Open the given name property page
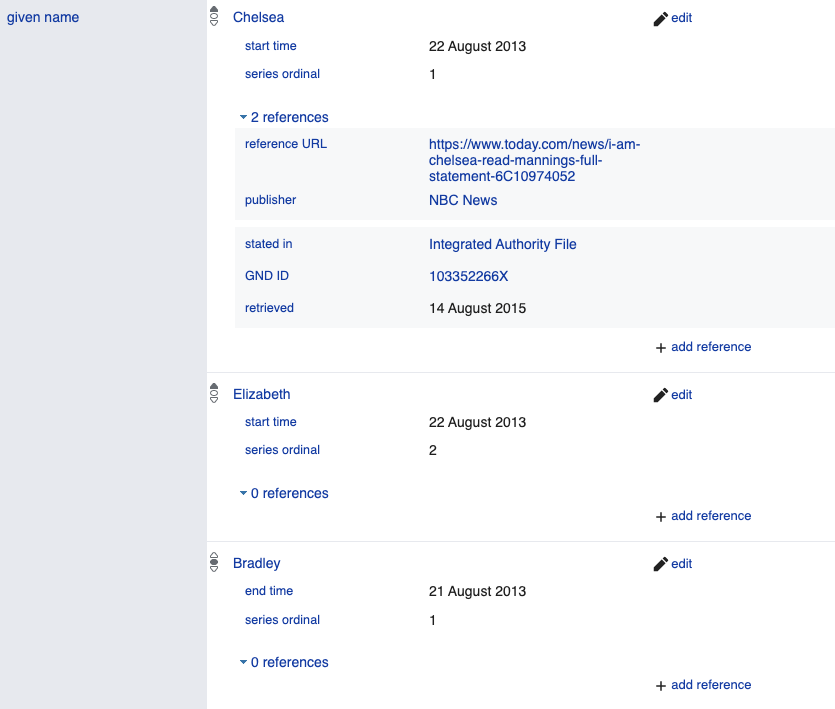This screenshot has height=709, width=835. [x=43, y=18]
